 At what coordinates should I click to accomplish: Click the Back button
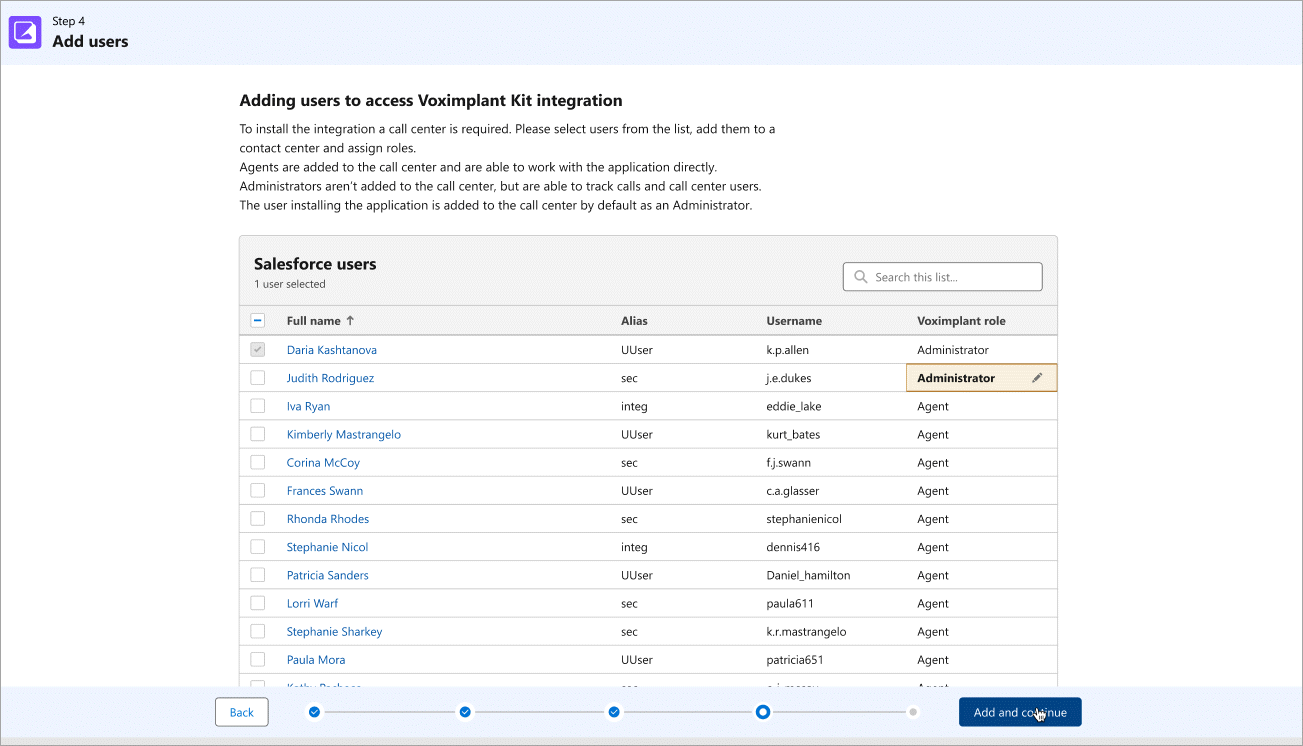click(242, 712)
